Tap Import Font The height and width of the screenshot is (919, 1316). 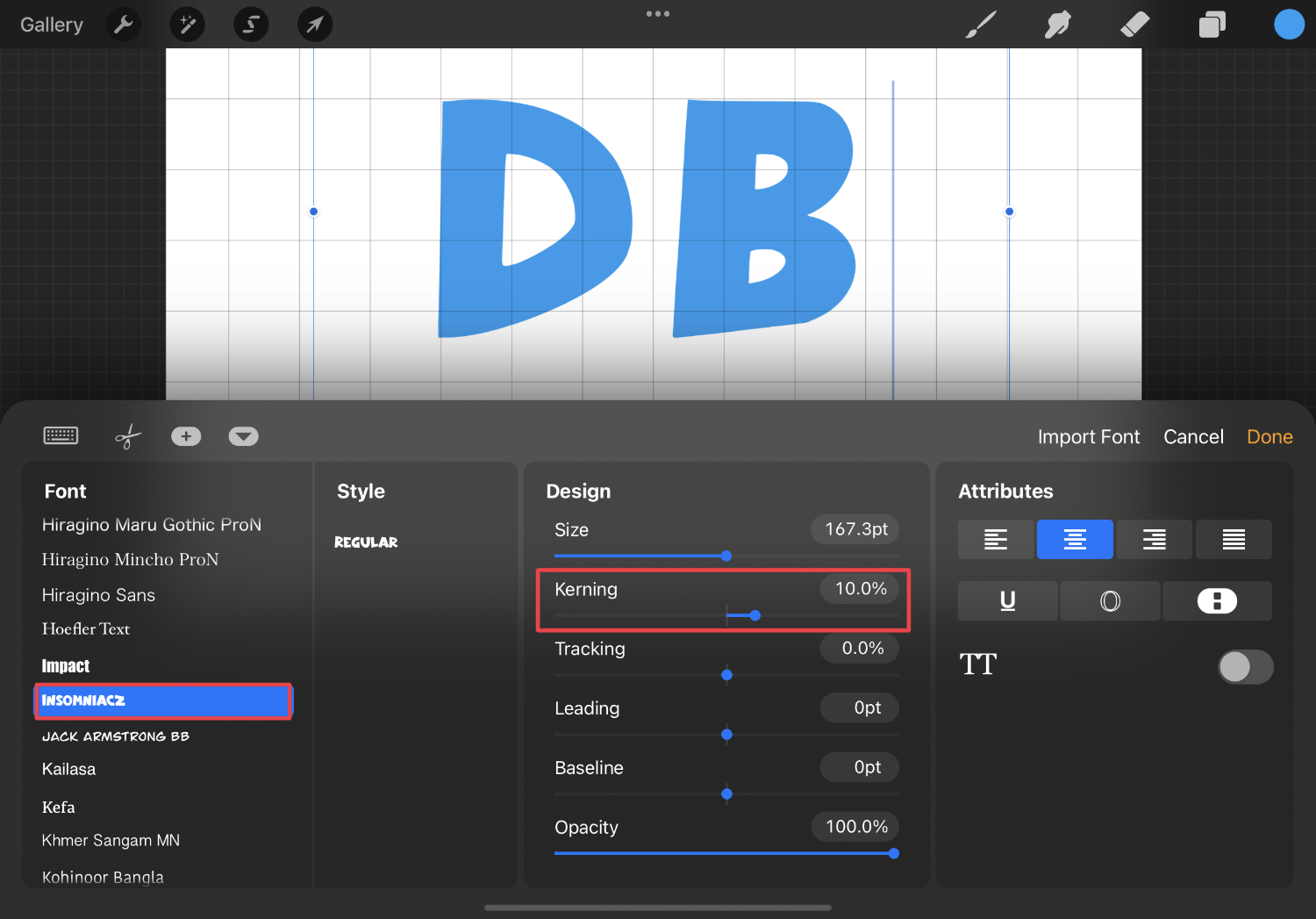pos(1088,436)
